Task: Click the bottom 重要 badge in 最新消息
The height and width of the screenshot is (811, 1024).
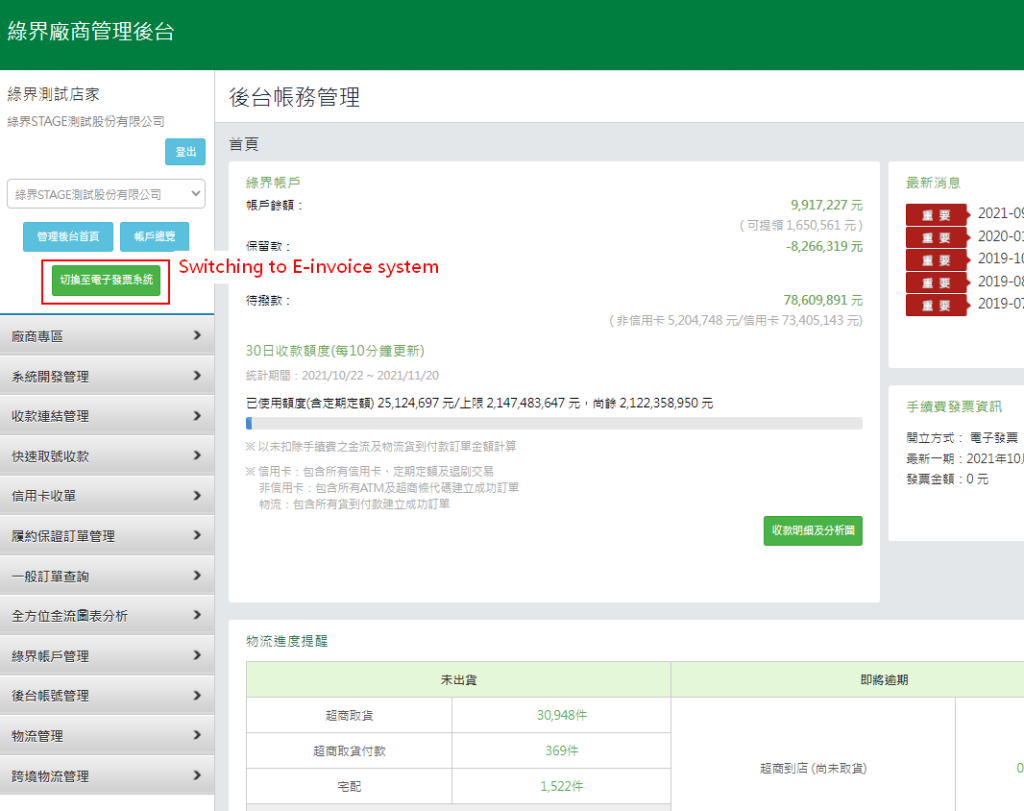Action: [x=937, y=304]
